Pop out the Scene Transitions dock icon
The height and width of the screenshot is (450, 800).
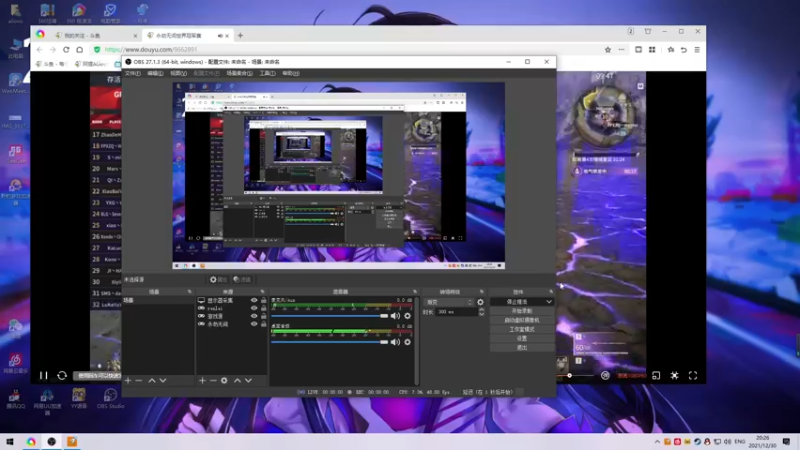(481, 292)
